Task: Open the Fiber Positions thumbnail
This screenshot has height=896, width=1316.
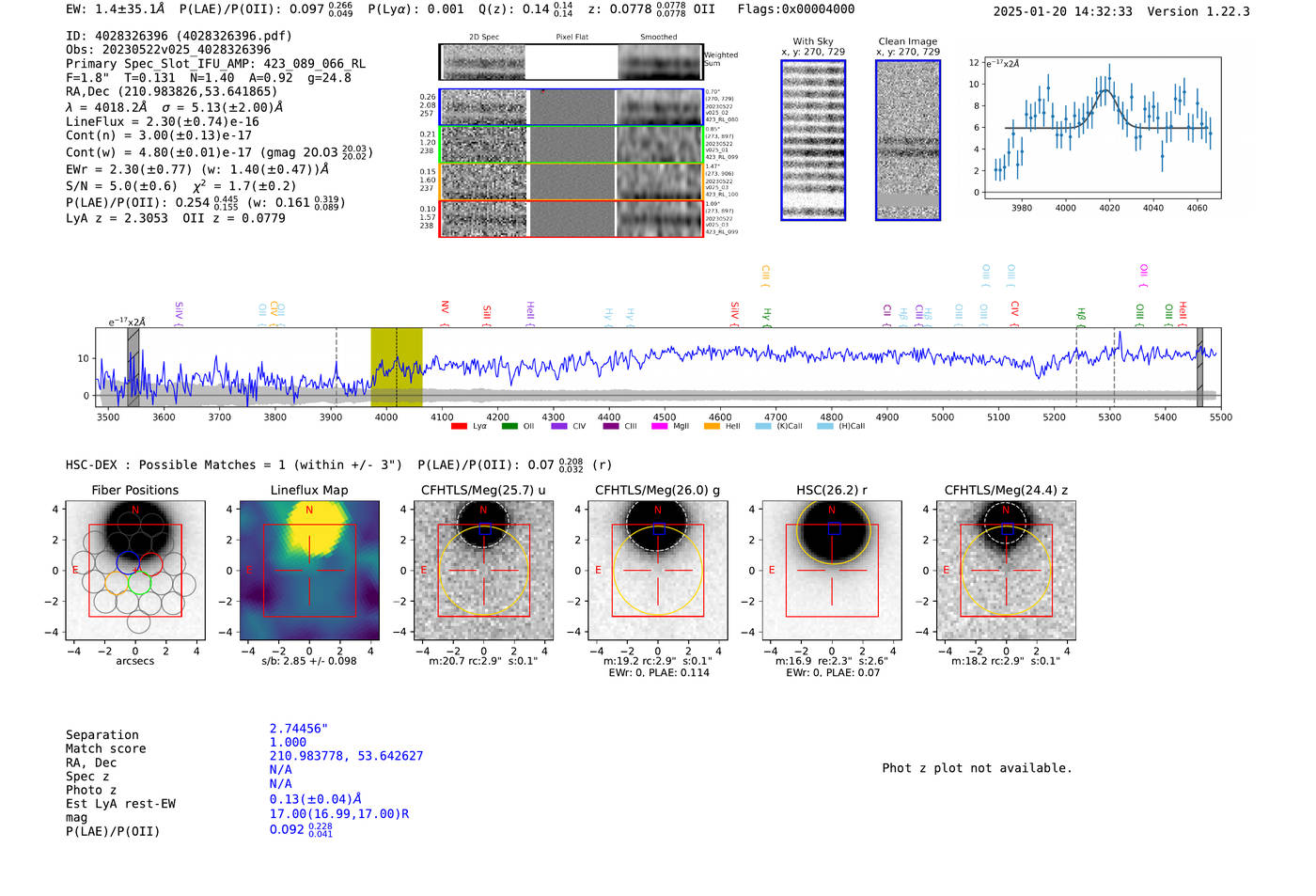Action: pyautogui.click(x=135, y=571)
